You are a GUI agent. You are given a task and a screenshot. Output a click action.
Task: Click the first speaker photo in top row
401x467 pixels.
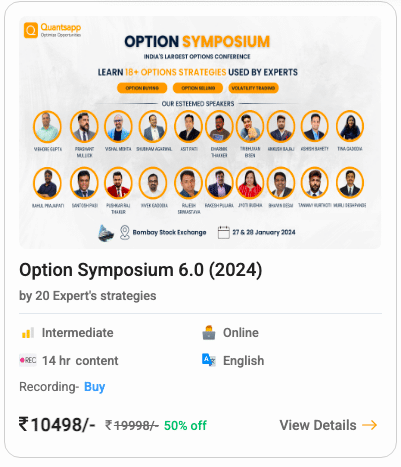pyautogui.click(x=47, y=127)
